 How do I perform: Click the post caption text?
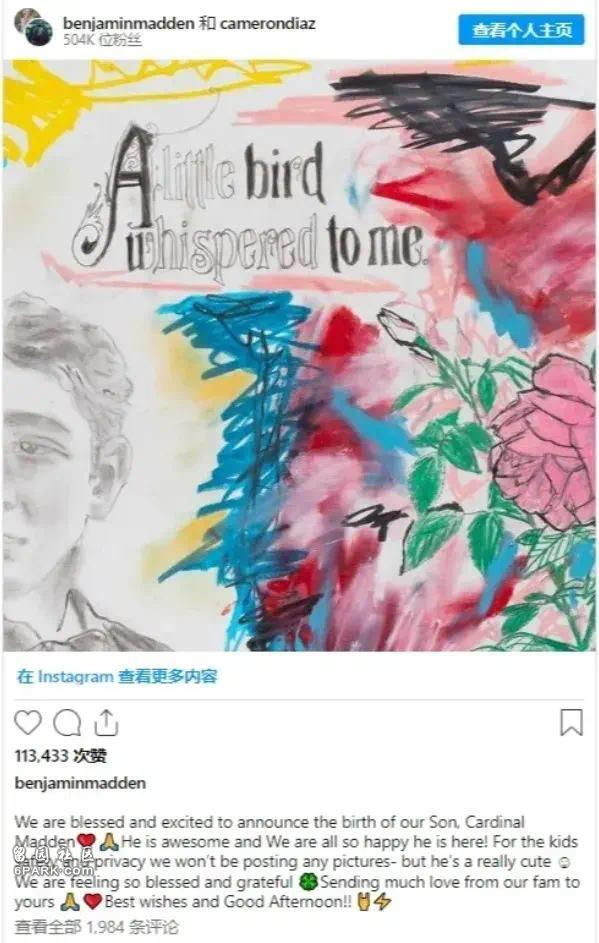297,862
